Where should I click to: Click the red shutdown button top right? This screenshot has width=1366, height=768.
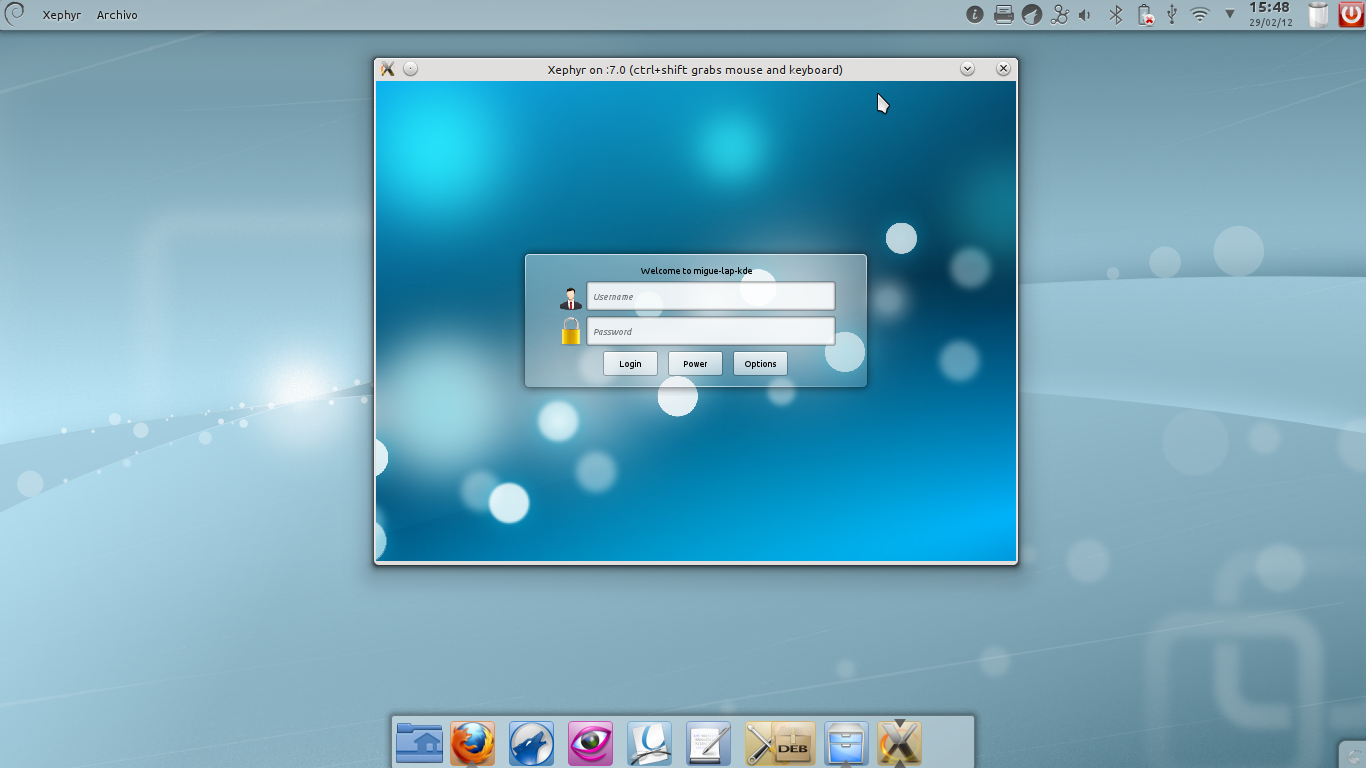point(1353,14)
